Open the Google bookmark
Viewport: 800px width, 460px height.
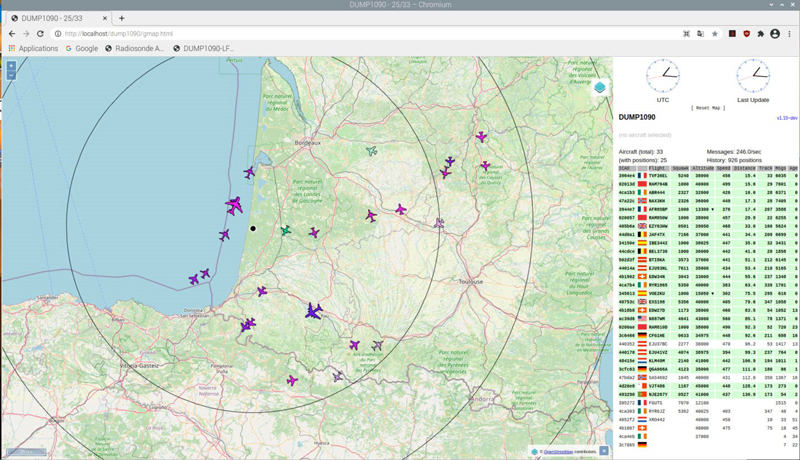point(82,48)
